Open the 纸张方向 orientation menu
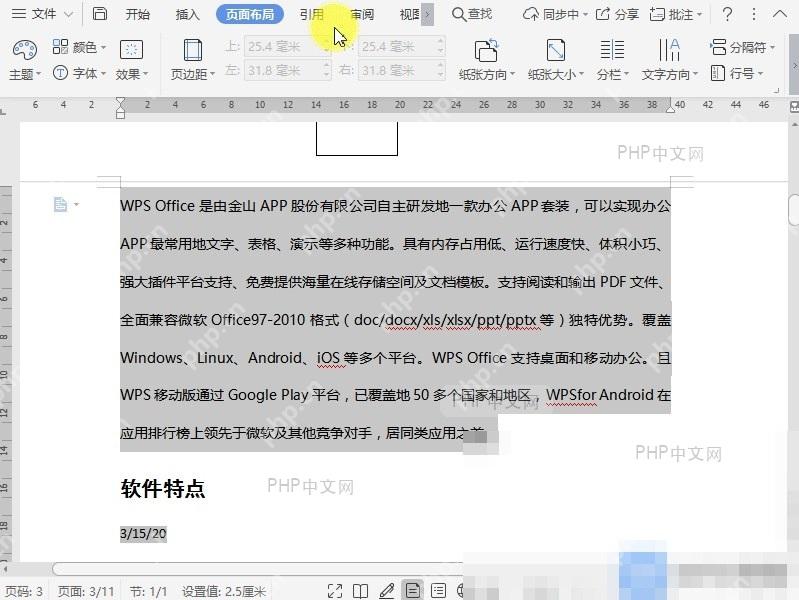Screen dimensions: 799x600 (487, 60)
